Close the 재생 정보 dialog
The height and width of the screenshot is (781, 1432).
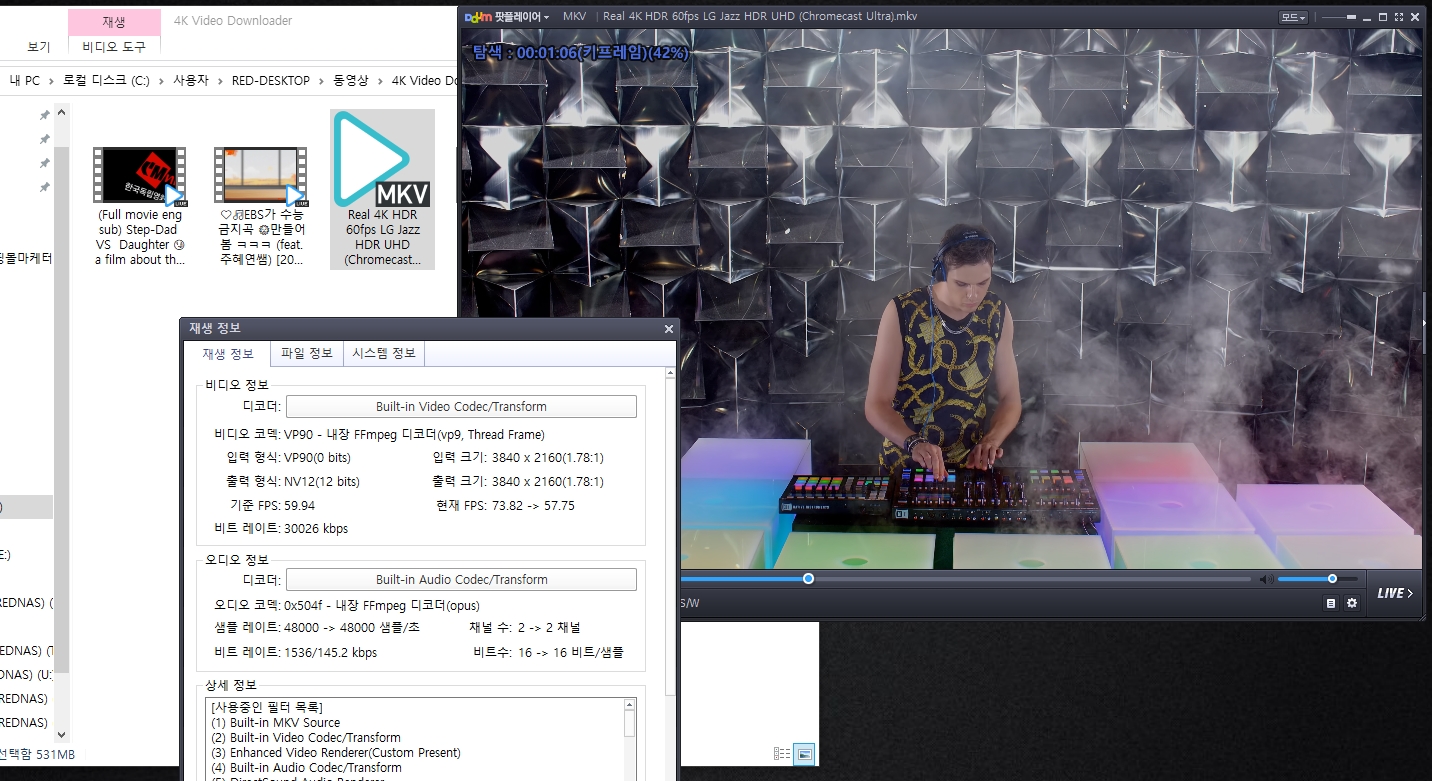(x=669, y=328)
